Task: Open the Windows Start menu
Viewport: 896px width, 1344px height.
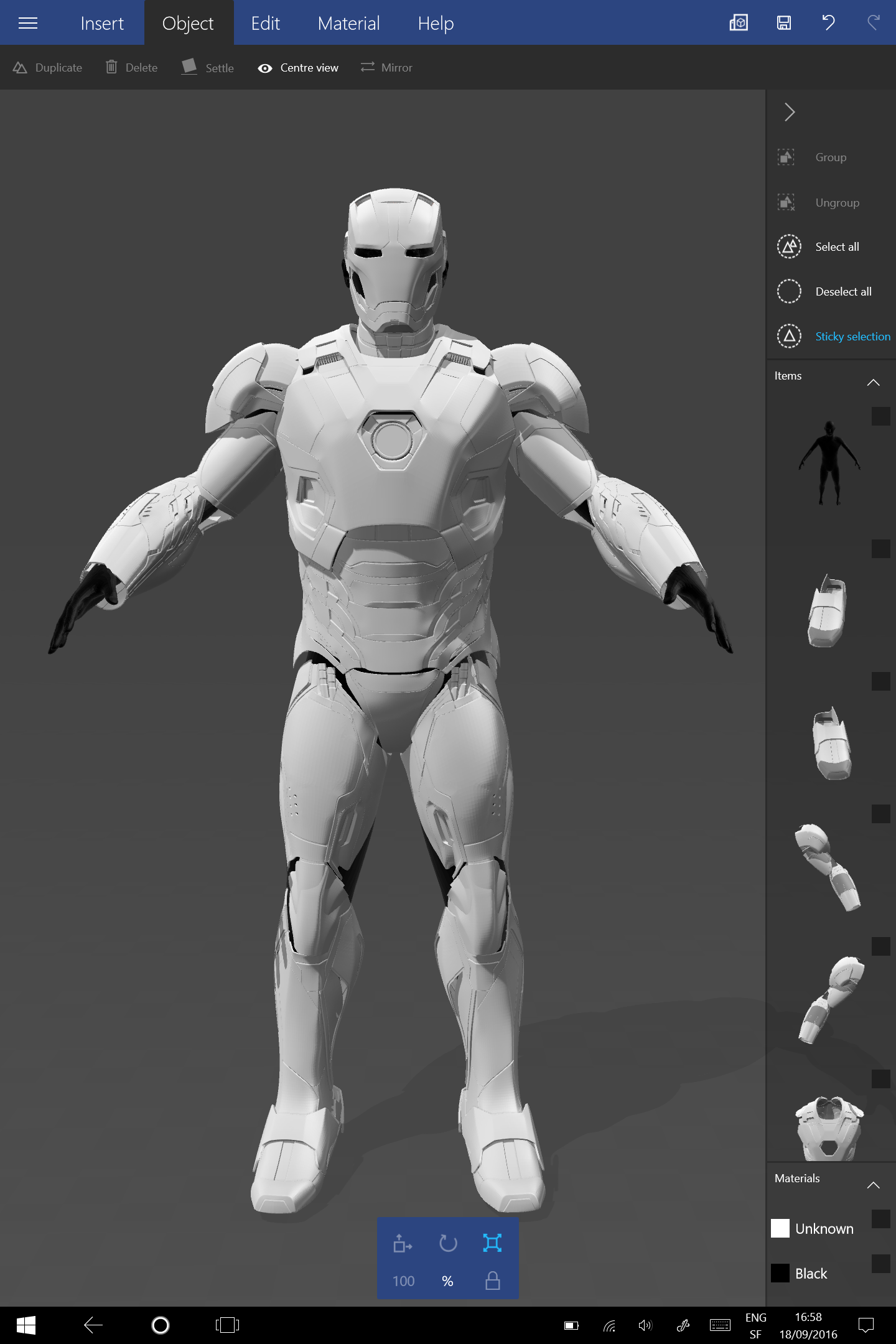Action: coord(26,1325)
